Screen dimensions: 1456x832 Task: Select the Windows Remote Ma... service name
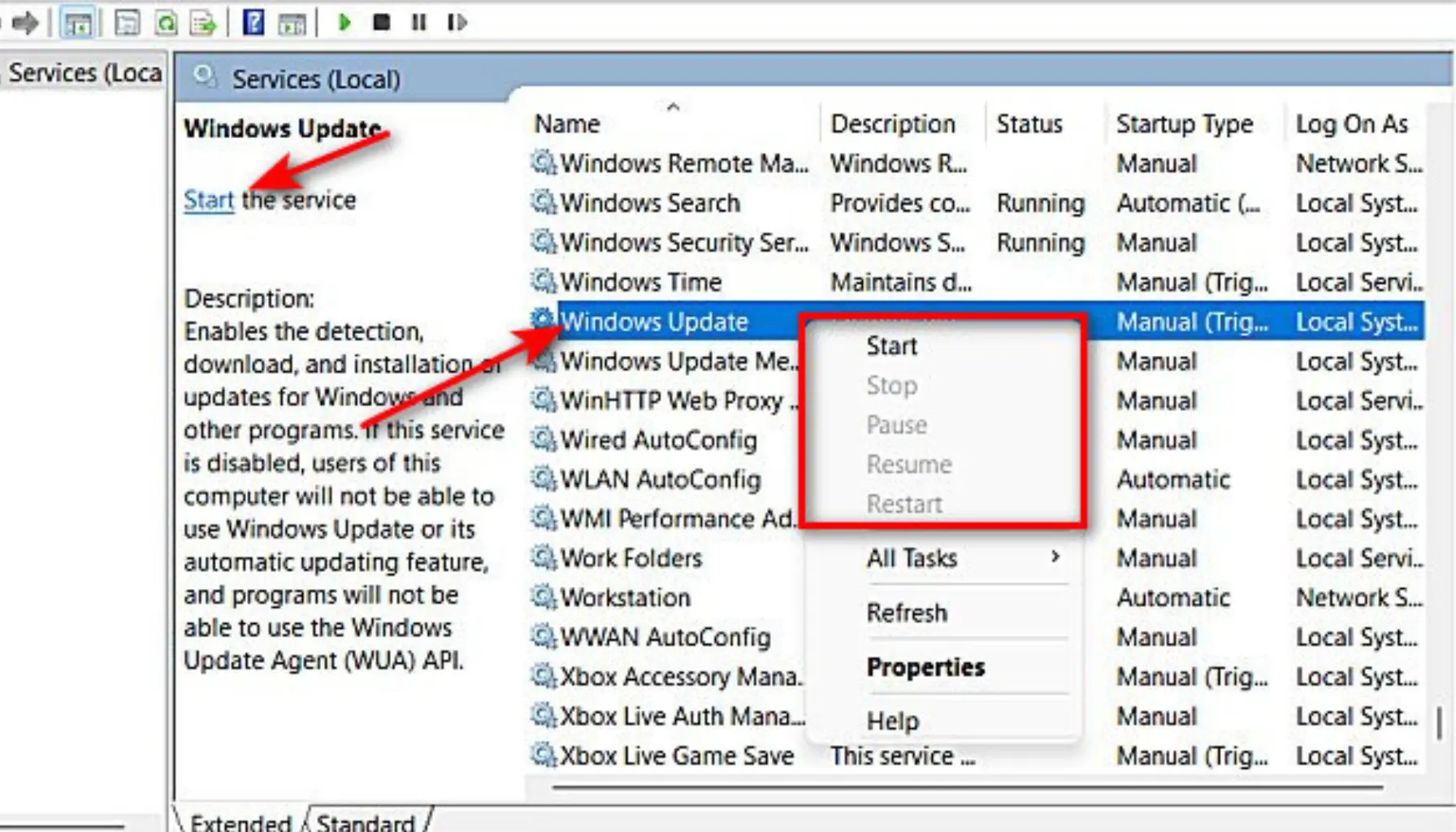(x=685, y=163)
